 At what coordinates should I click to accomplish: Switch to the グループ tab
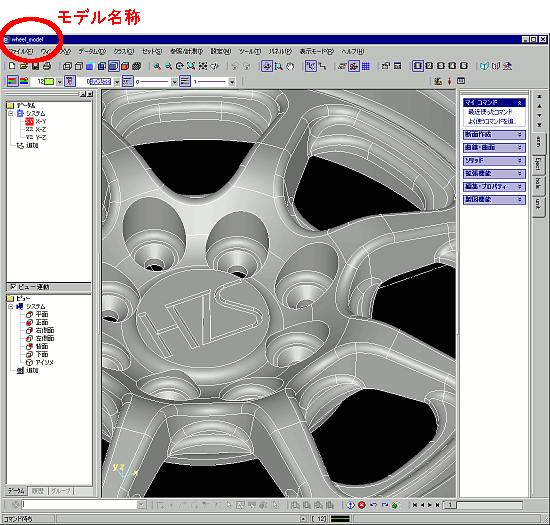[x=61, y=491]
